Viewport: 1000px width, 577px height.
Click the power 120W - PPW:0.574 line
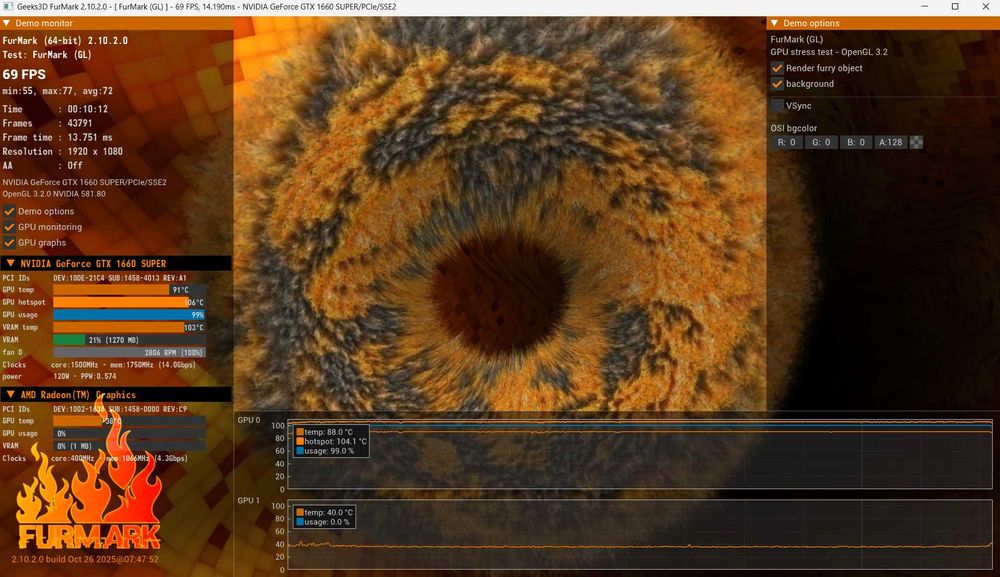[x=59, y=377]
